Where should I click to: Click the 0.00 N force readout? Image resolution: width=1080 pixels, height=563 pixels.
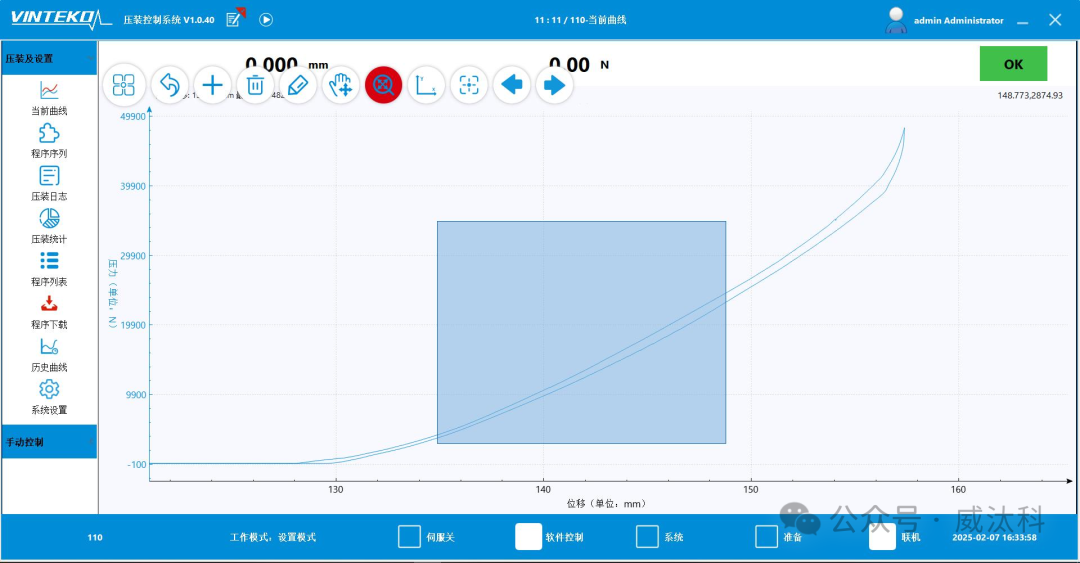click(579, 64)
